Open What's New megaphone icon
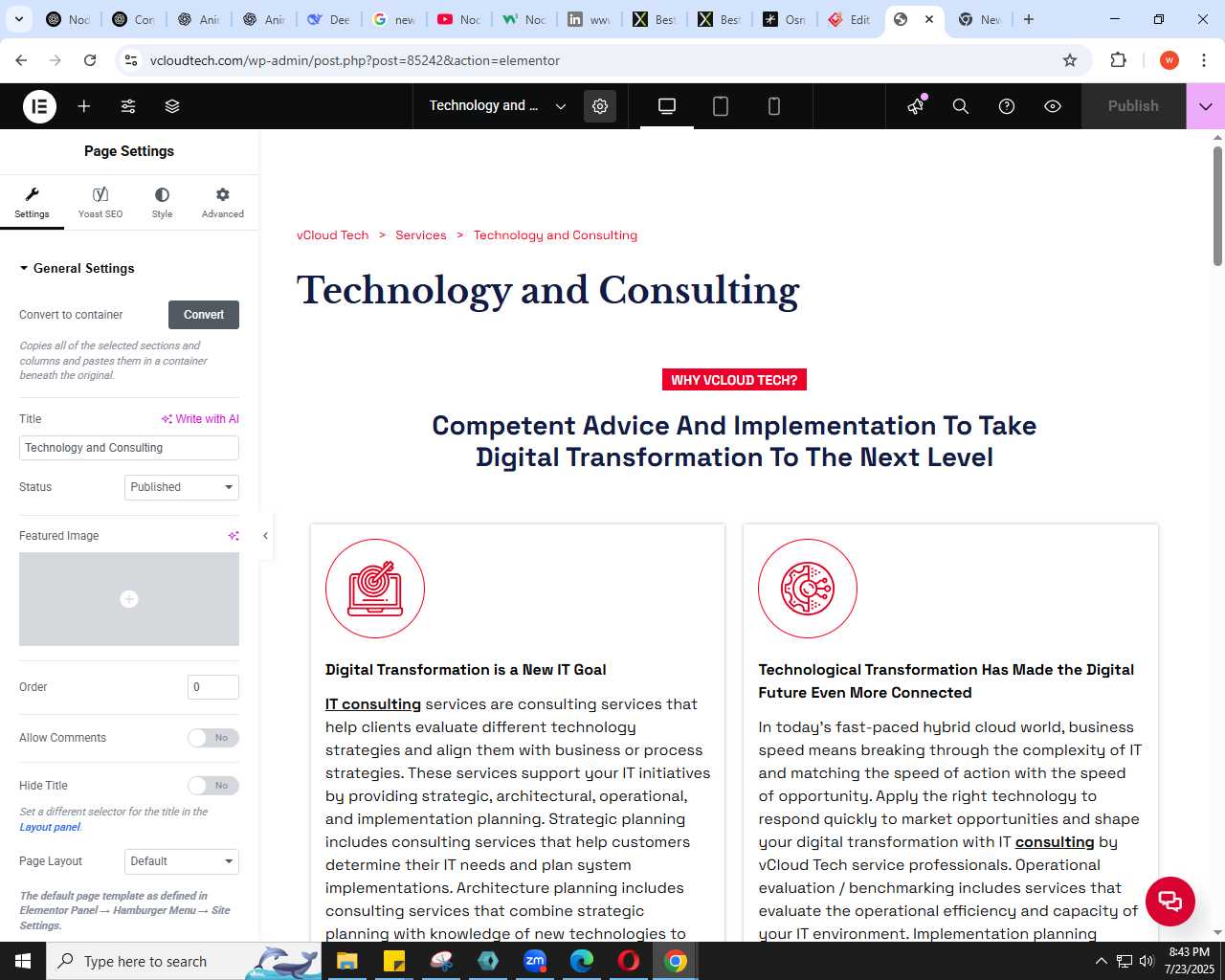This screenshot has height=980, width=1225. pos(916,106)
